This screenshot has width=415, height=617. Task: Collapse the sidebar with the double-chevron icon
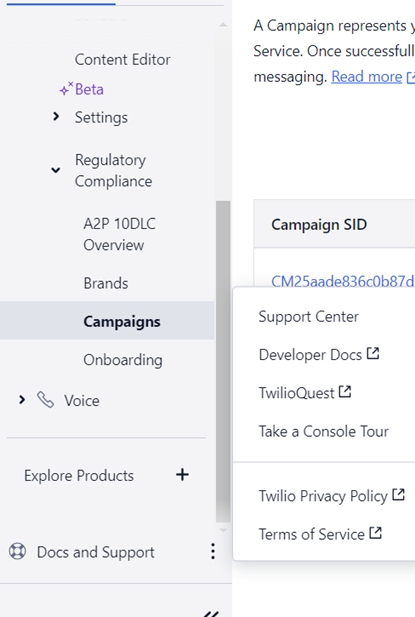[211, 613]
